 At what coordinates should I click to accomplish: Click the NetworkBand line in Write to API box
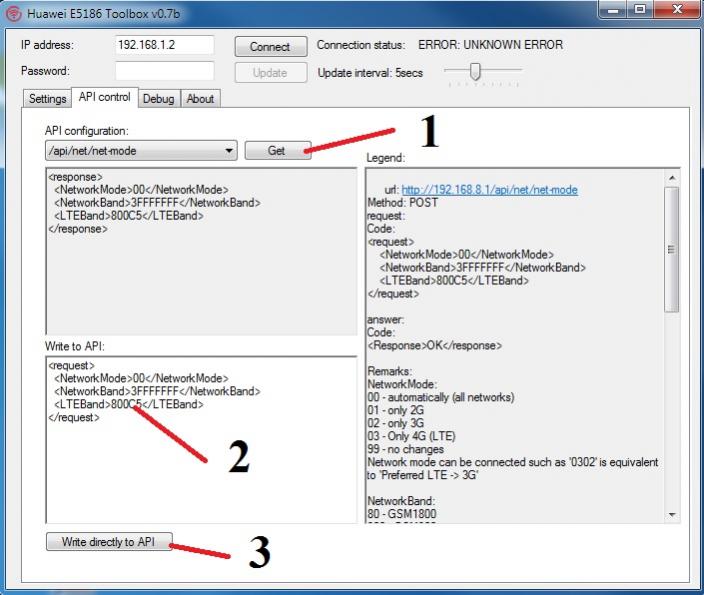157,391
